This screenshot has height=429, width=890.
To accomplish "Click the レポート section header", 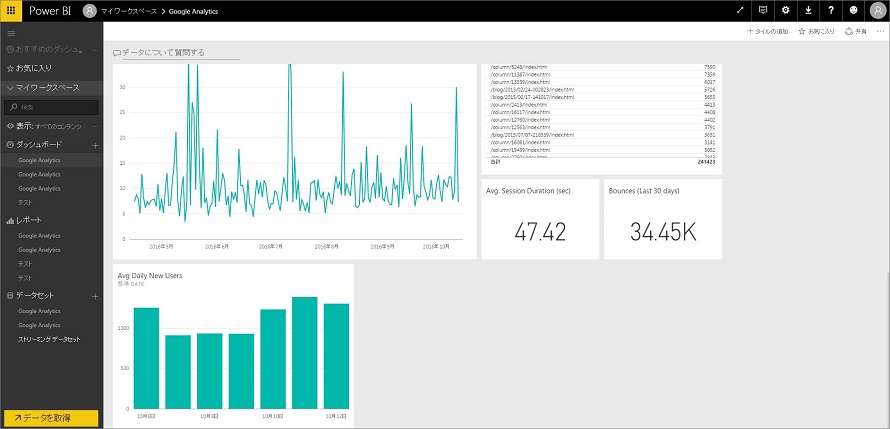I will tap(24, 220).
